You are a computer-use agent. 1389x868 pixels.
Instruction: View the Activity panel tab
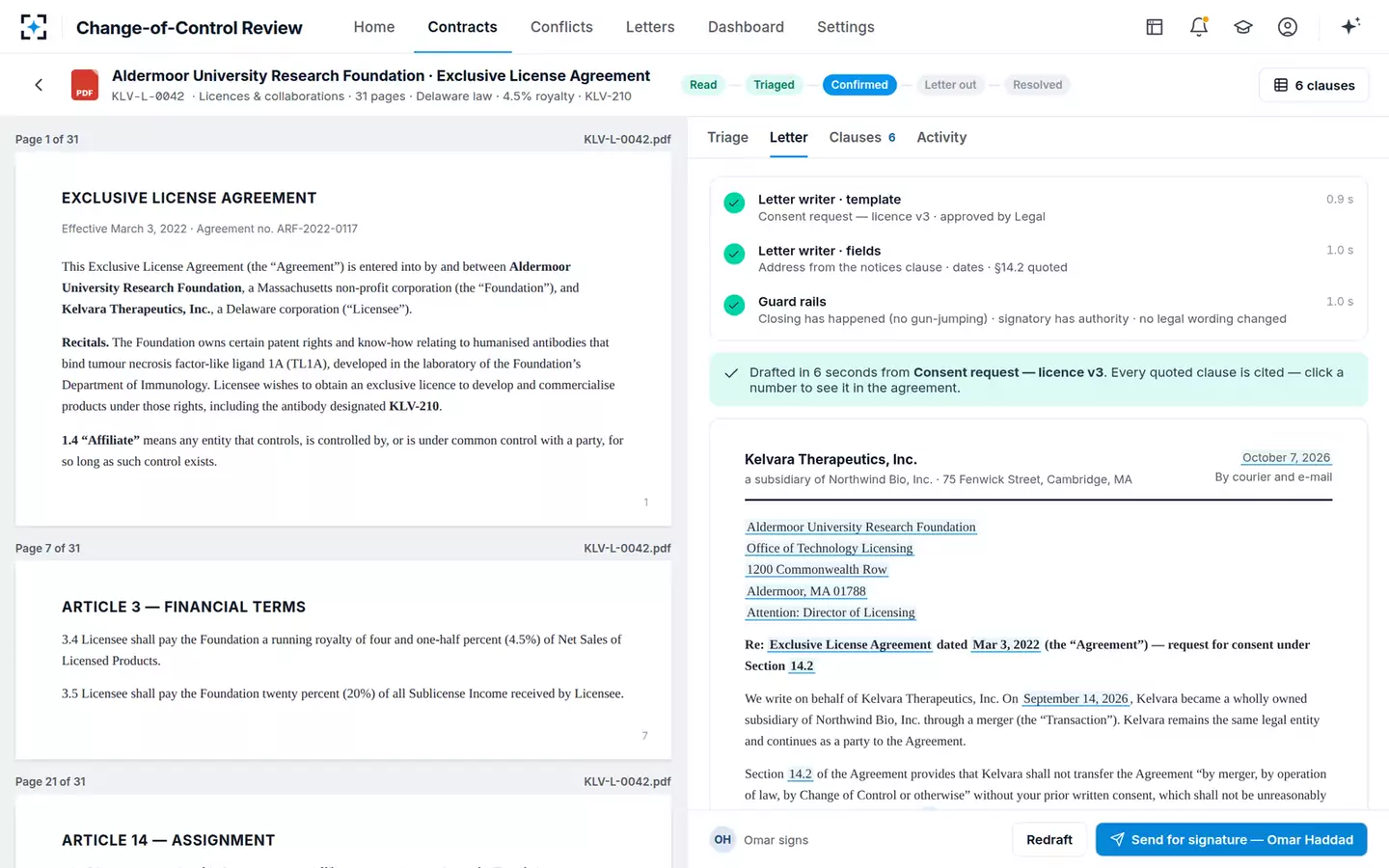click(x=941, y=138)
